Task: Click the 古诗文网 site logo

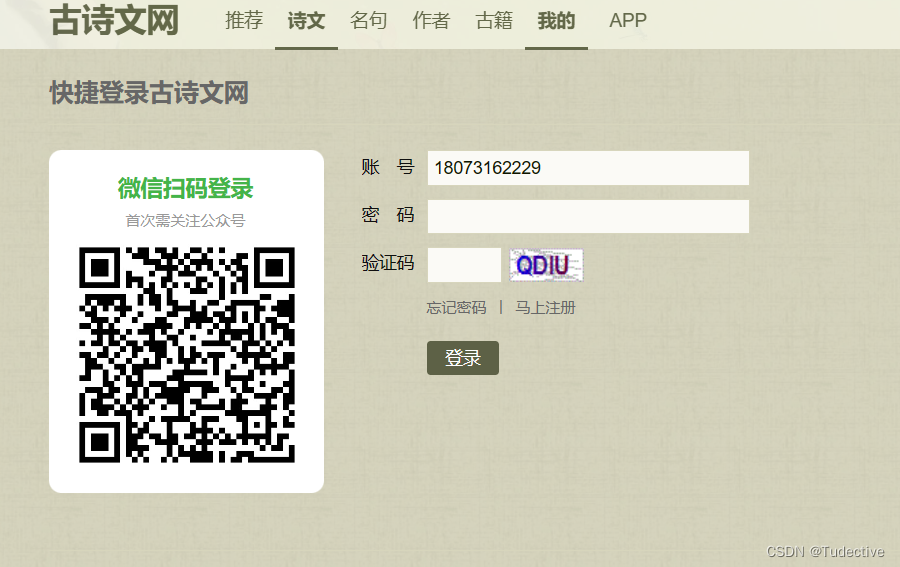Action: pyautogui.click(x=115, y=20)
